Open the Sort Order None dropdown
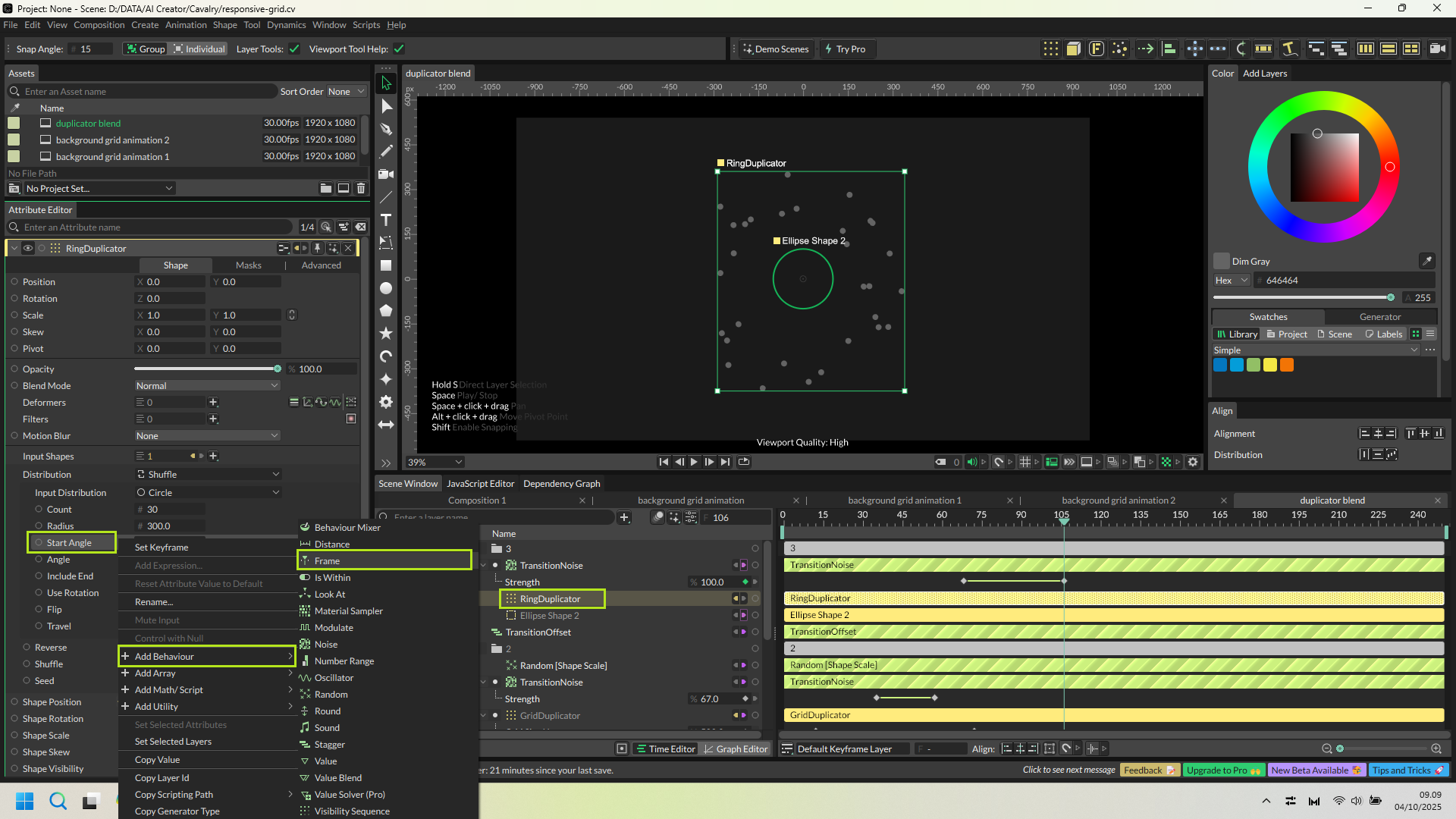The height and width of the screenshot is (819, 1456). click(x=347, y=92)
